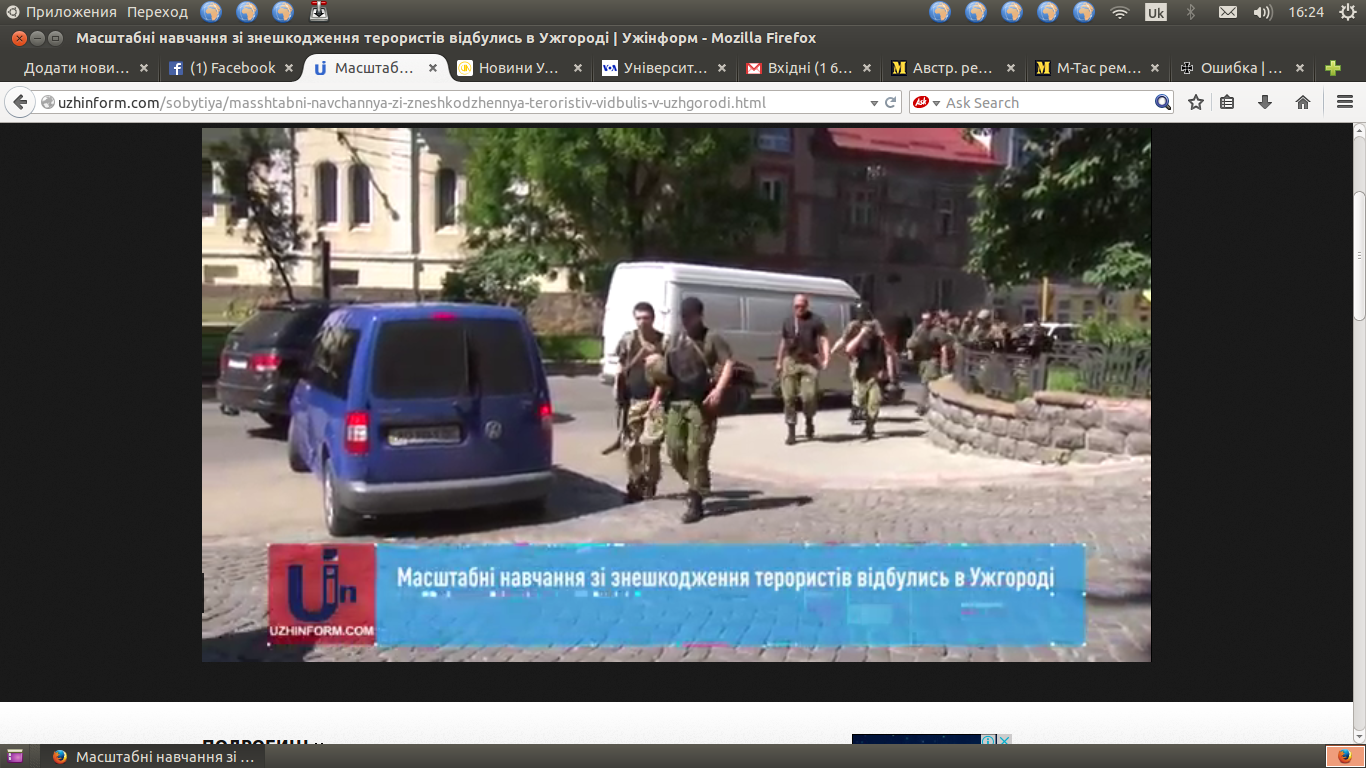
Task: Open the Firefox hamburger menu
Action: coord(1345,102)
